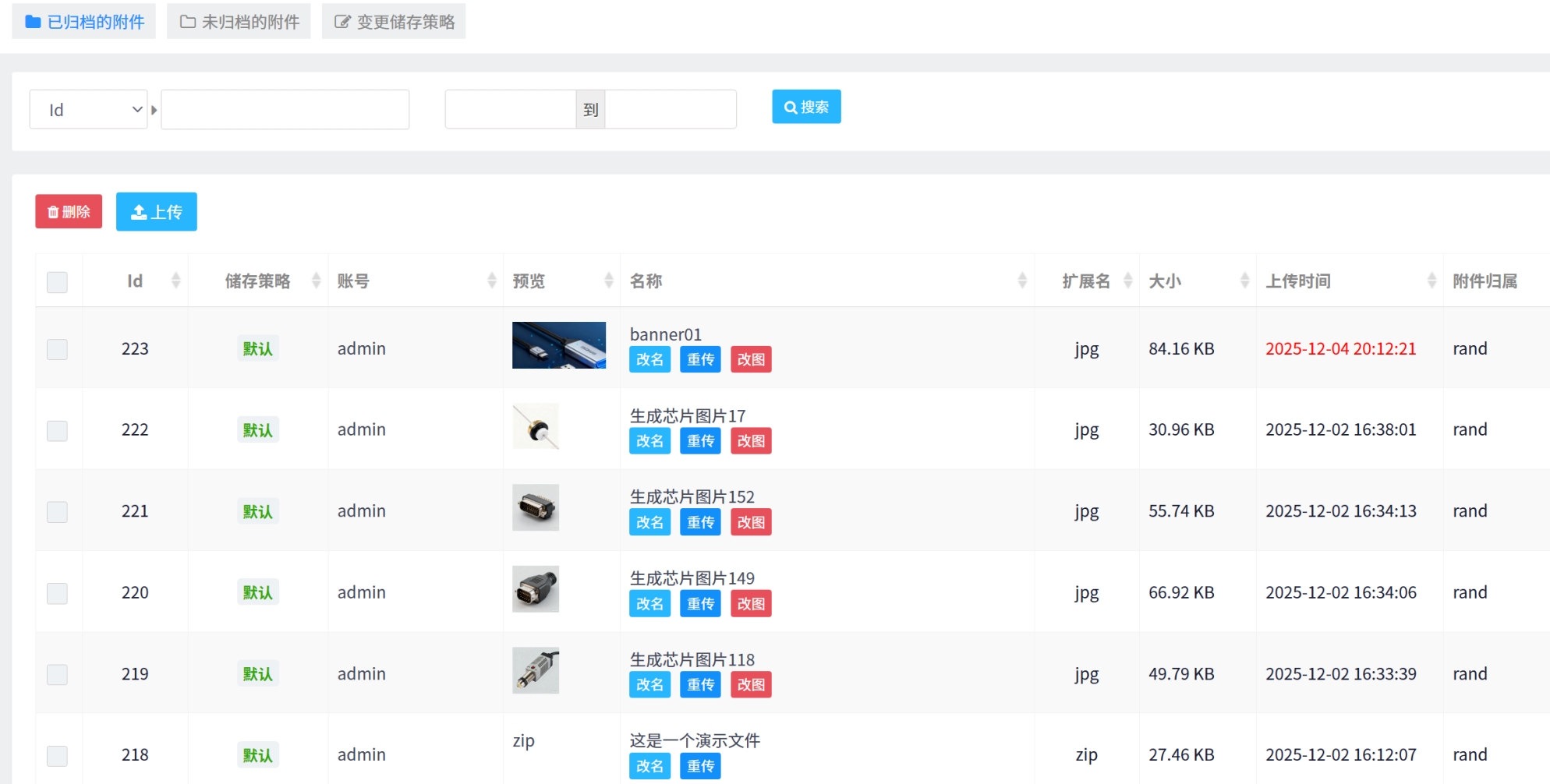The height and width of the screenshot is (784, 1550).
Task: Sort by 扩展名 column sort icon
Action: [1127, 281]
